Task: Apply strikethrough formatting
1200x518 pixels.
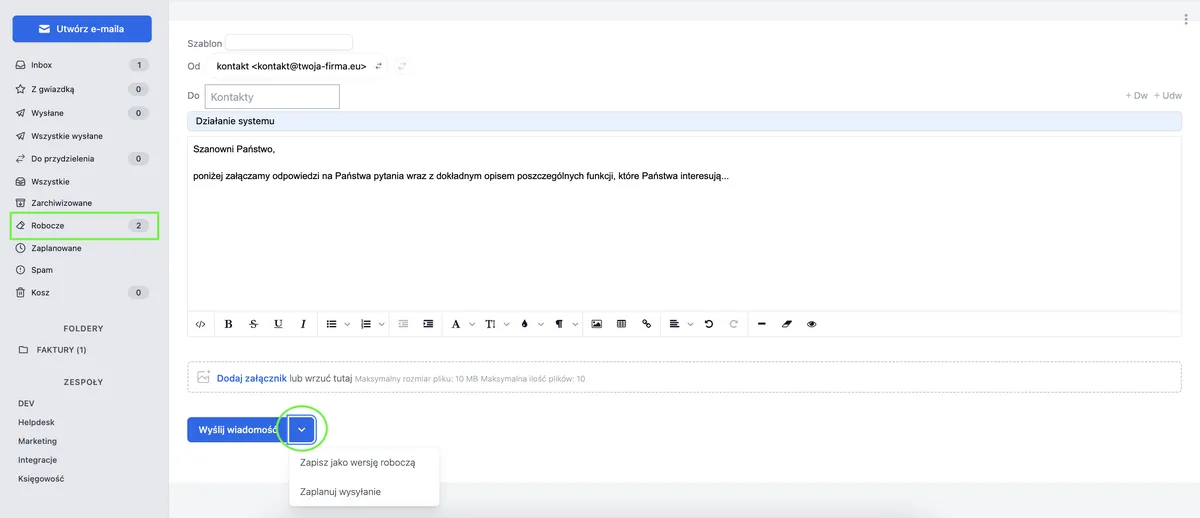Action: coord(253,324)
